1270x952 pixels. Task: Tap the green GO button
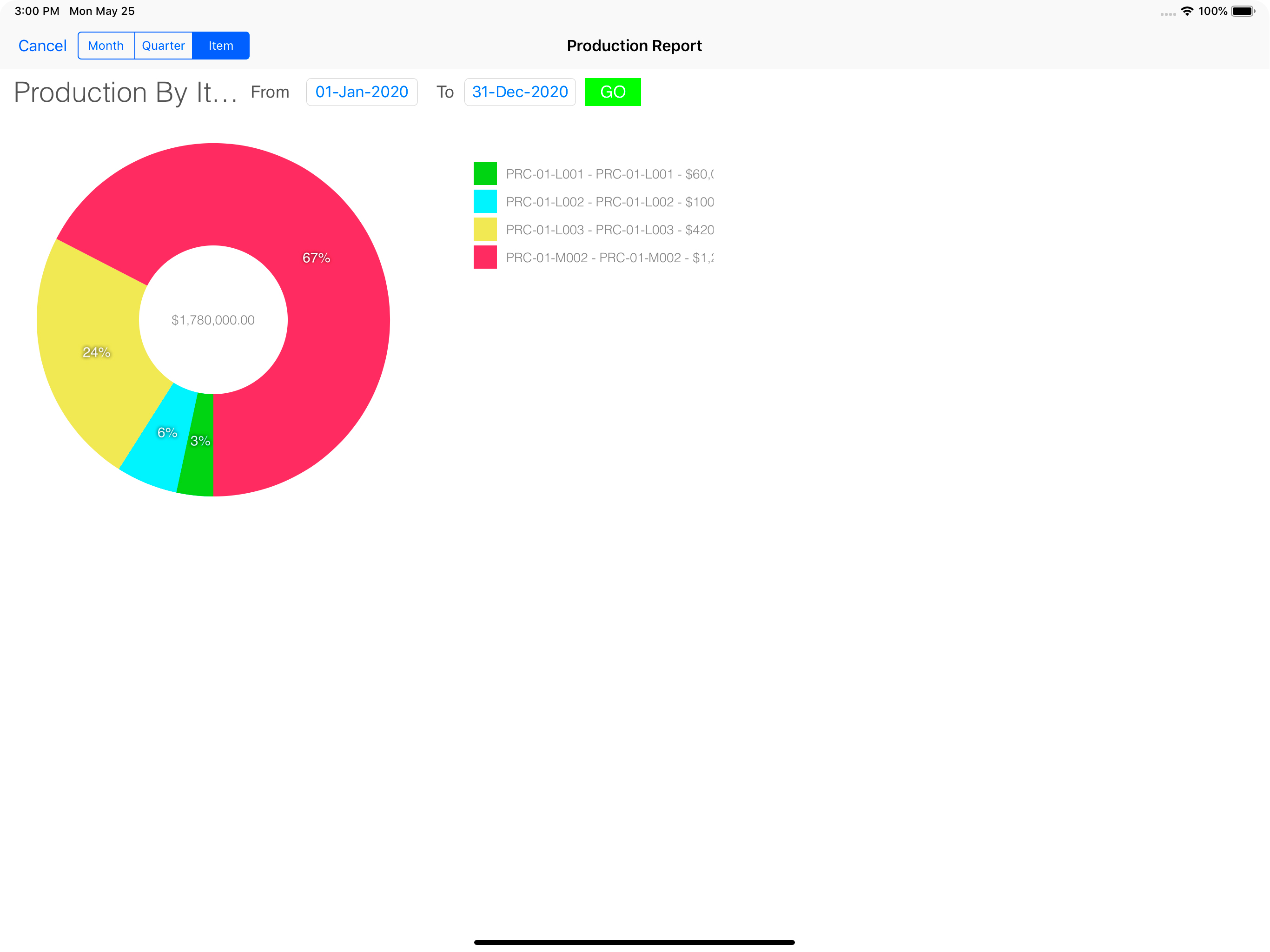tap(613, 92)
